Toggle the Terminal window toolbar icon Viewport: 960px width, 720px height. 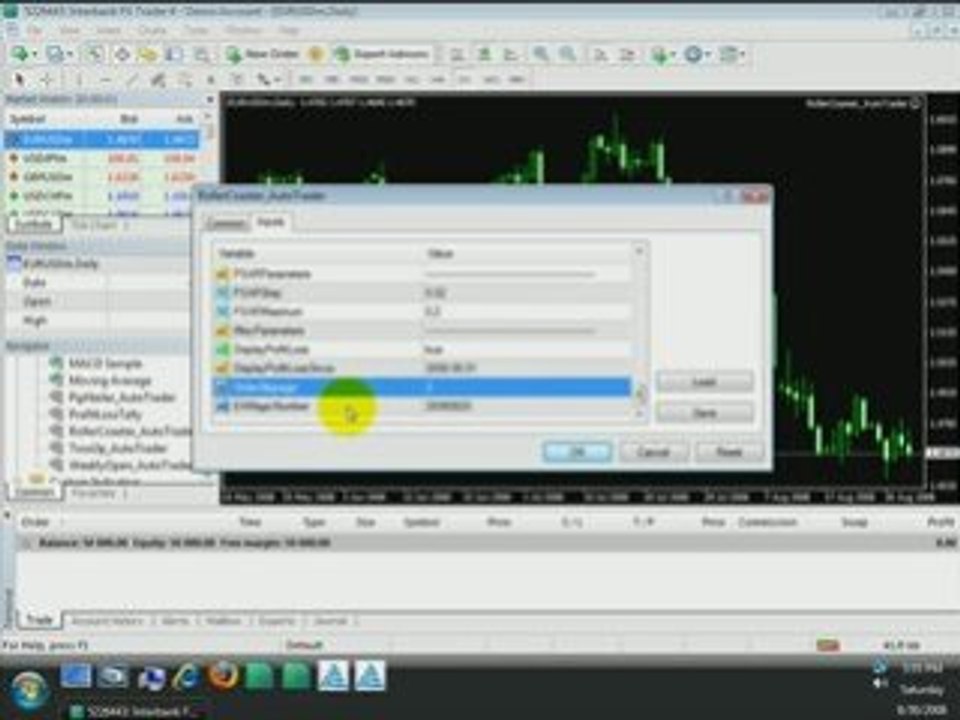[x=174, y=54]
